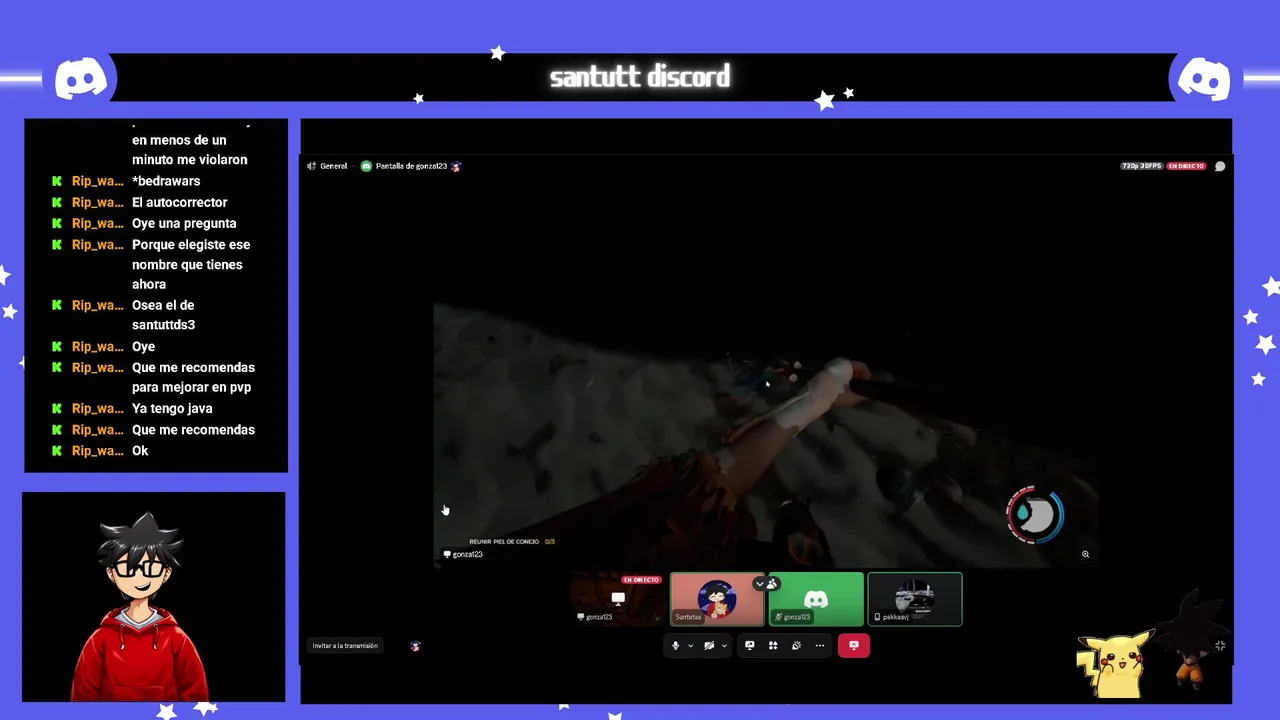Viewport: 1280px width, 720px height.
Task: Open the activities grid icon
Action: click(x=773, y=646)
